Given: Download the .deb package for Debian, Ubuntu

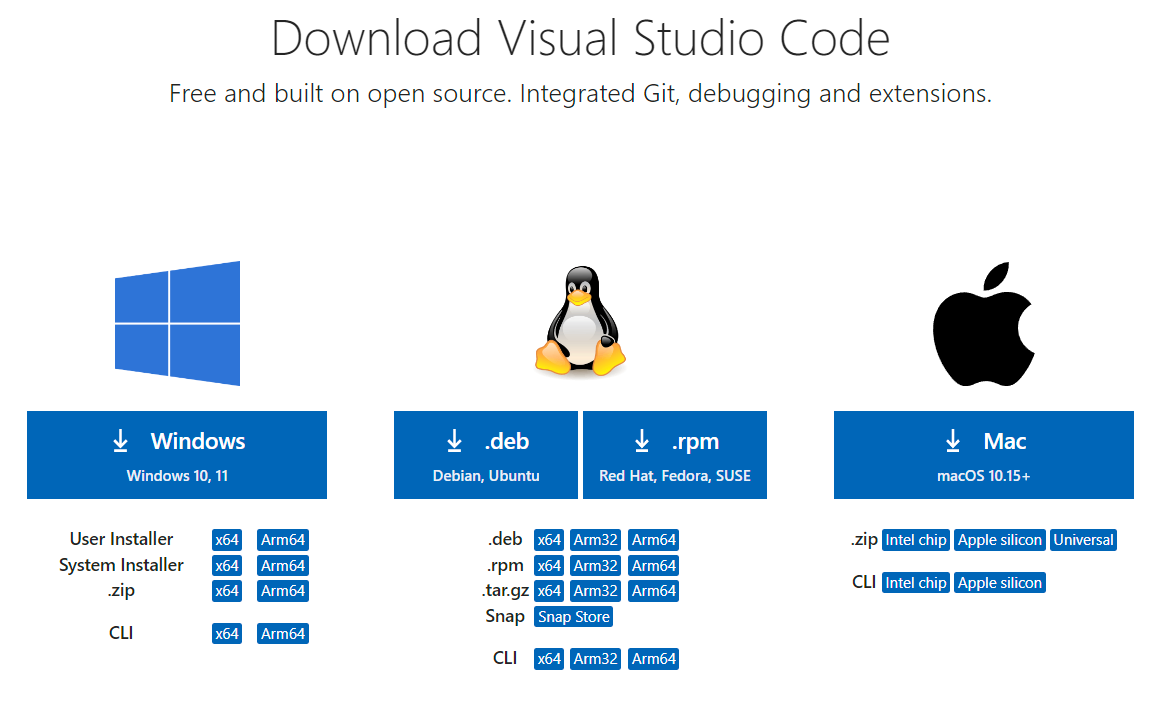Looking at the screenshot, I should [x=486, y=455].
